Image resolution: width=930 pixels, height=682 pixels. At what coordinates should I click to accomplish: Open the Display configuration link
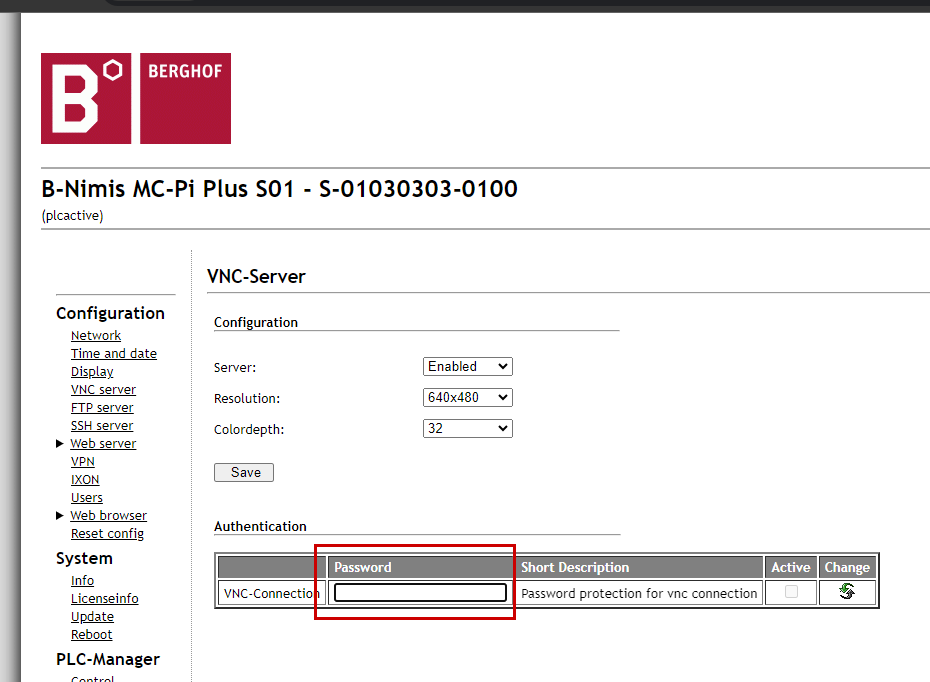92,372
